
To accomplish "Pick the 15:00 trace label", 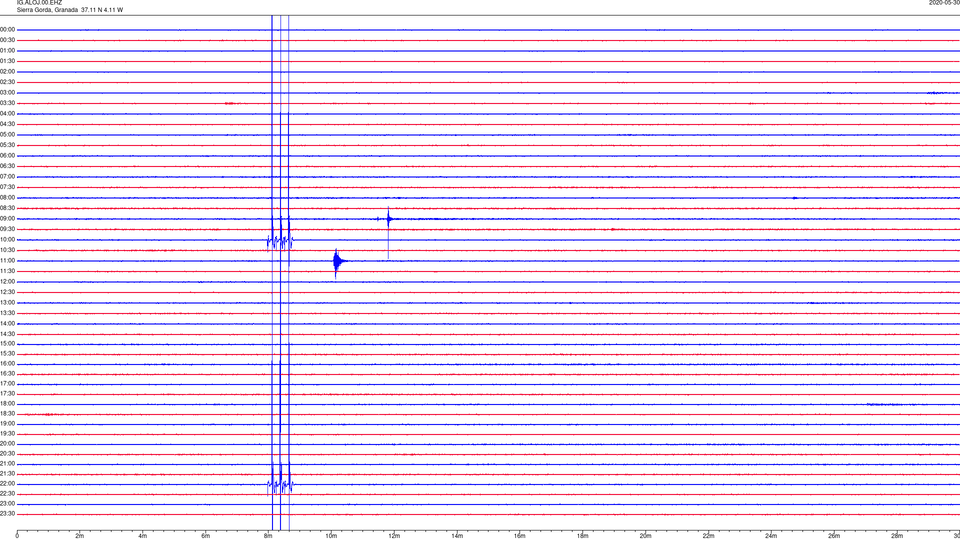I will coord(8,343).
